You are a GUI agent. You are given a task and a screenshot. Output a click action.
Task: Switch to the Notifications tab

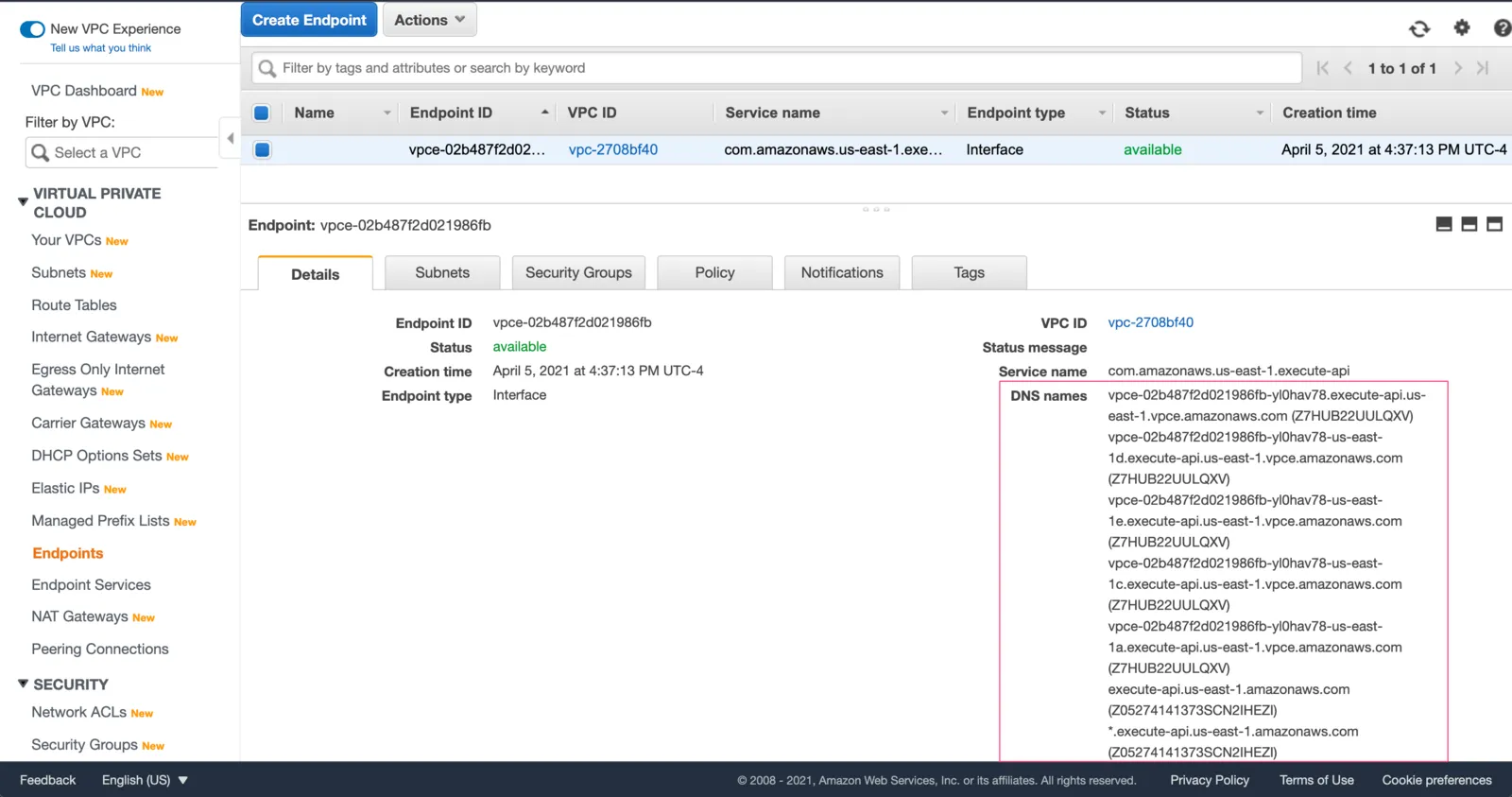coord(842,272)
